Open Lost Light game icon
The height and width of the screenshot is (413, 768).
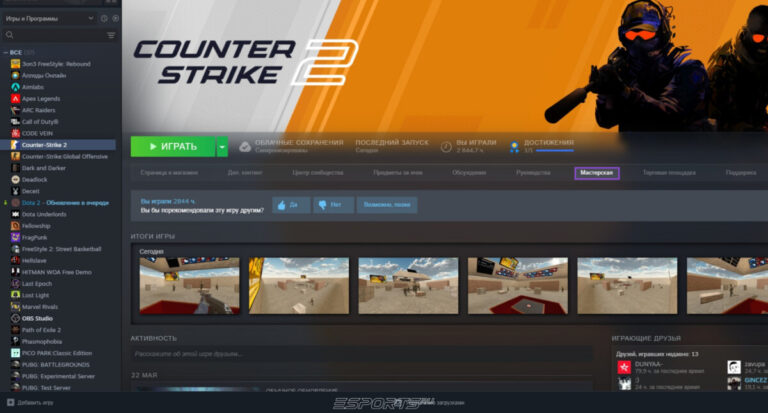15,295
